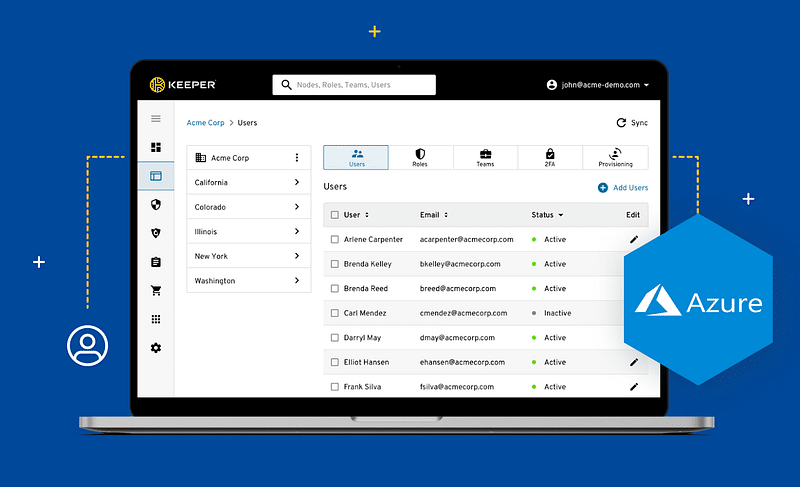Select the Acme Corp root node
800x487 pixels.
(x=248, y=158)
